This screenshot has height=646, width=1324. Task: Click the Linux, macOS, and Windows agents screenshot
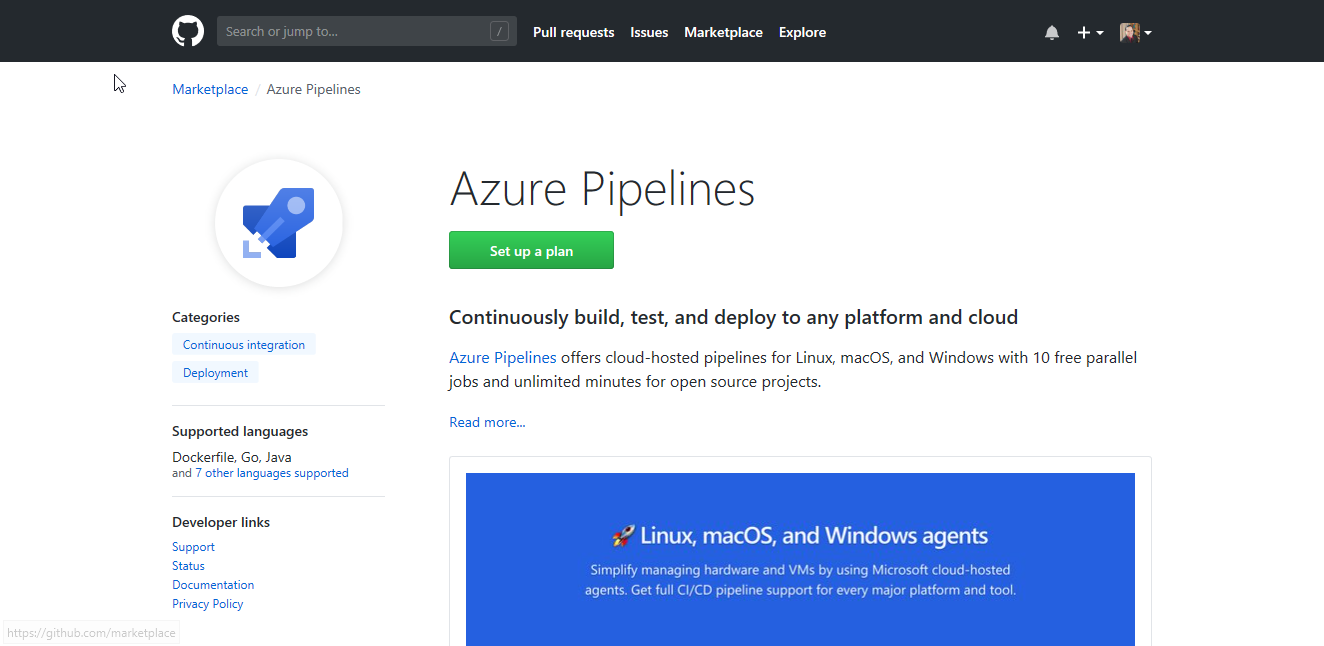click(x=800, y=559)
